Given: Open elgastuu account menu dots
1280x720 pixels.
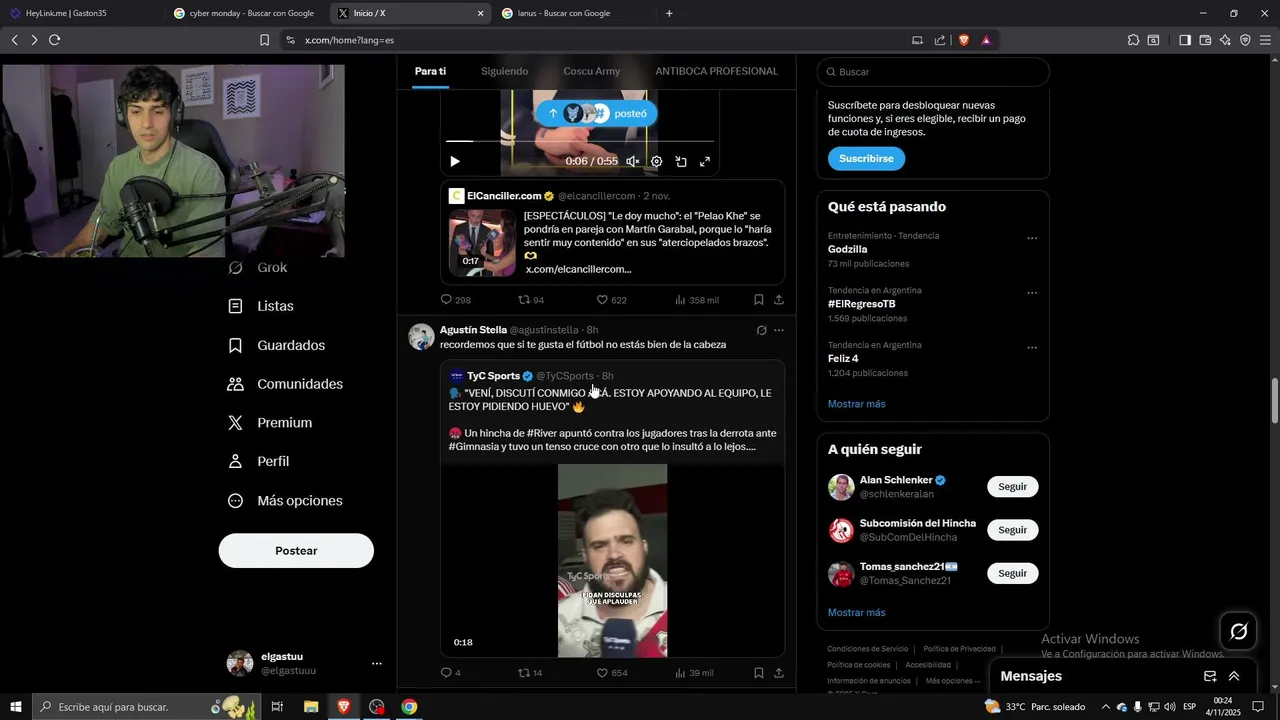Looking at the screenshot, I should point(377,664).
